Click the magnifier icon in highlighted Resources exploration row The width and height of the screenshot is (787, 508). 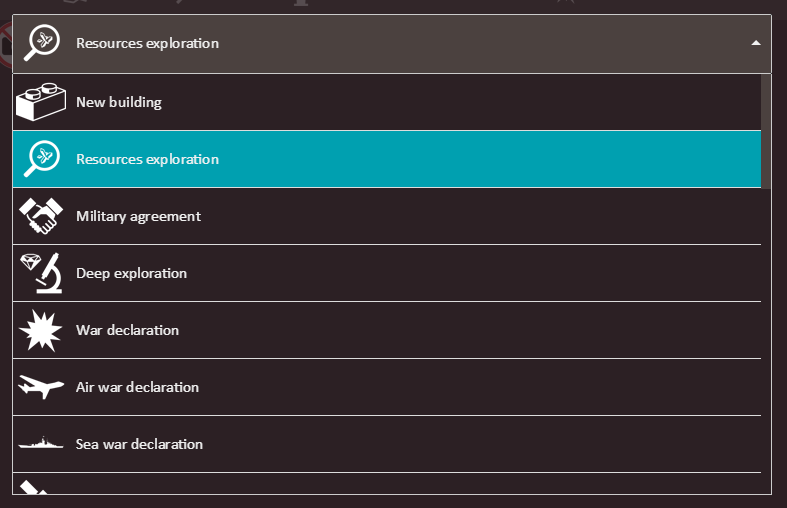pyautogui.click(x=41, y=159)
